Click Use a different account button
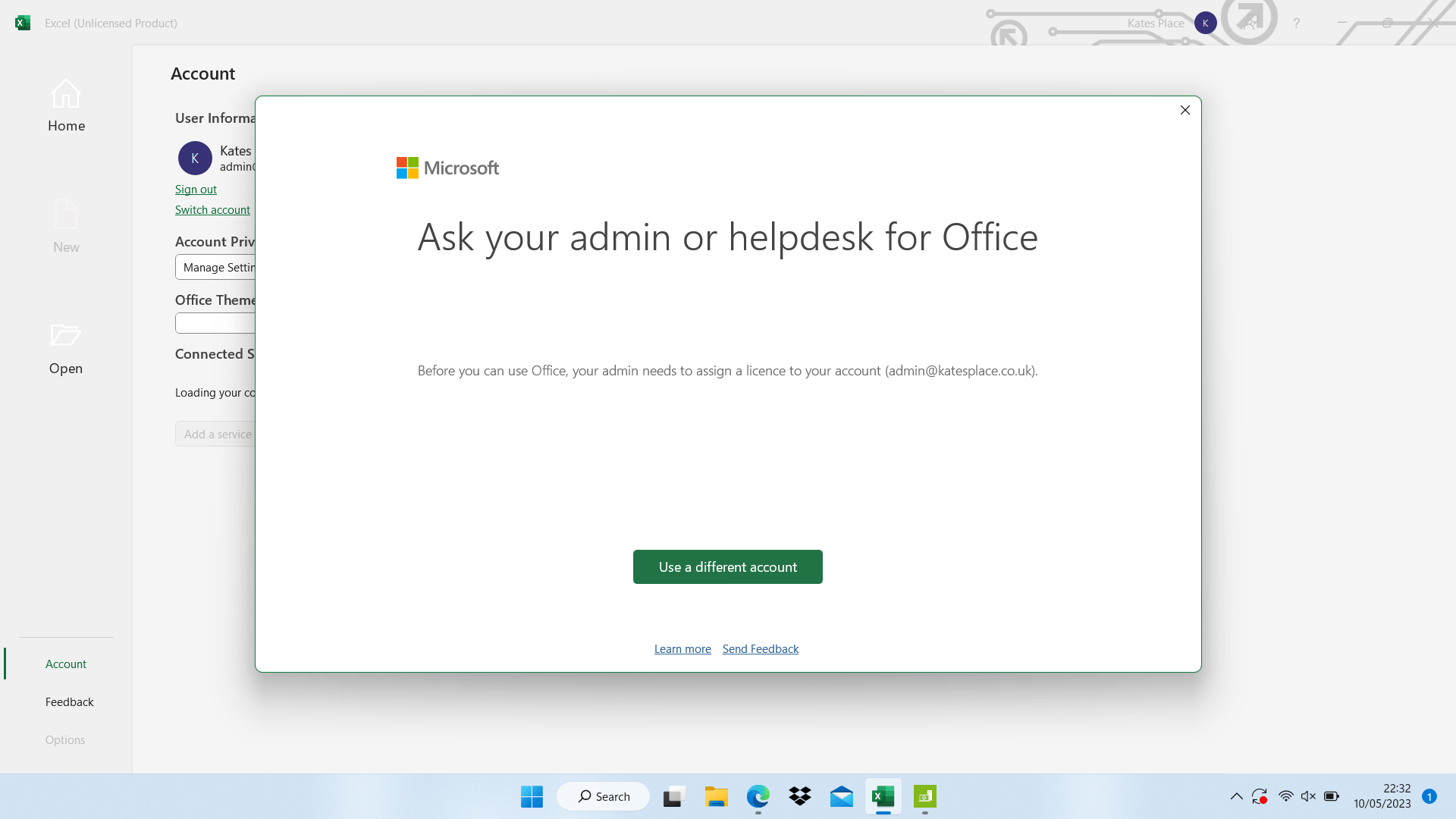 pyautogui.click(x=727, y=566)
